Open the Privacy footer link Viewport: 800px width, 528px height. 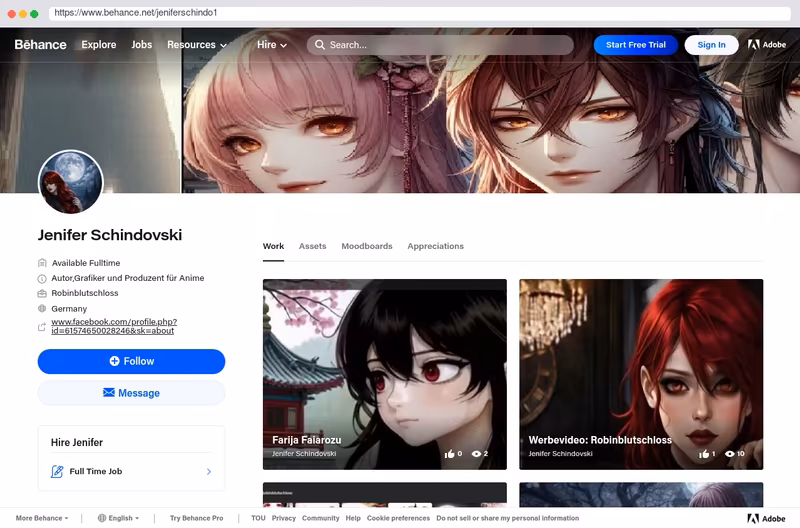pos(284,518)
